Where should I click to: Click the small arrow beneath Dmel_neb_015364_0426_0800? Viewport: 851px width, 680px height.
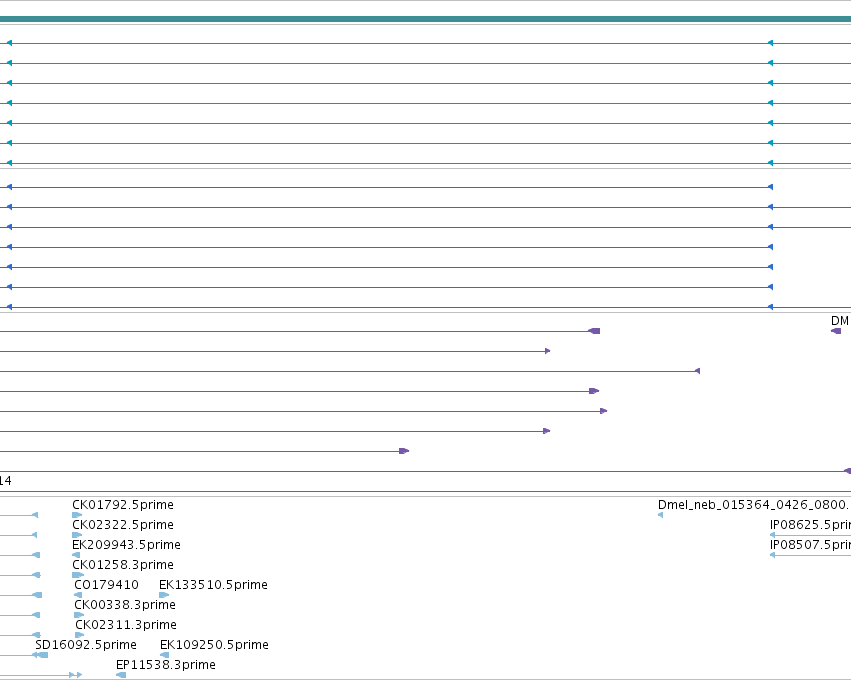click(x=661, y=515)
